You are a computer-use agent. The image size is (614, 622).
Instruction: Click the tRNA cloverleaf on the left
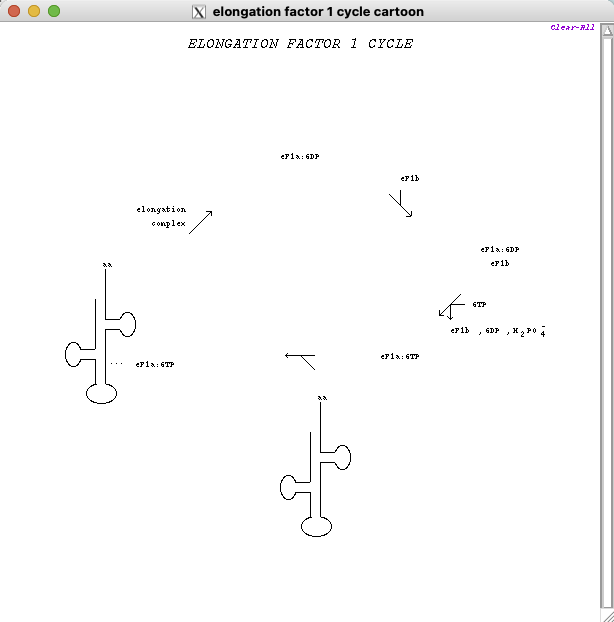point(100,340)
